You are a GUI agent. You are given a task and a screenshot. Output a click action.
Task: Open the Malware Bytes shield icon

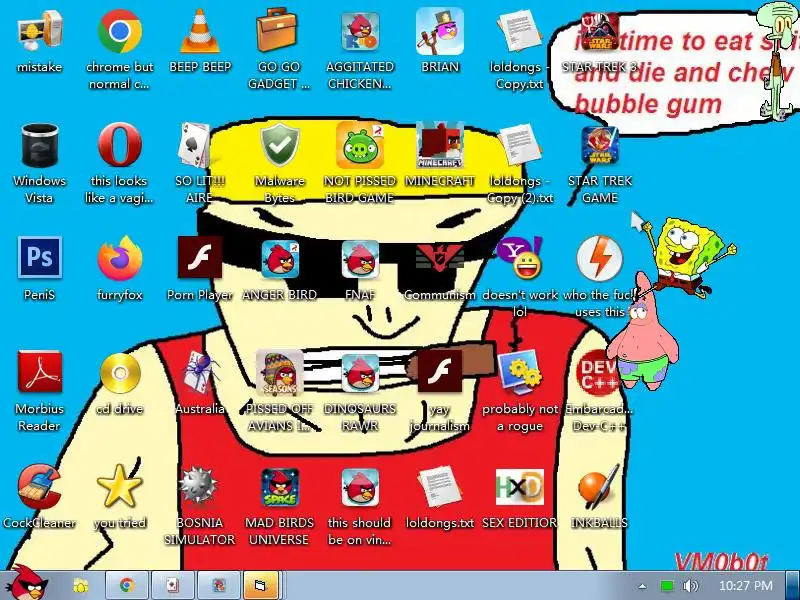[x=280, y=146]
